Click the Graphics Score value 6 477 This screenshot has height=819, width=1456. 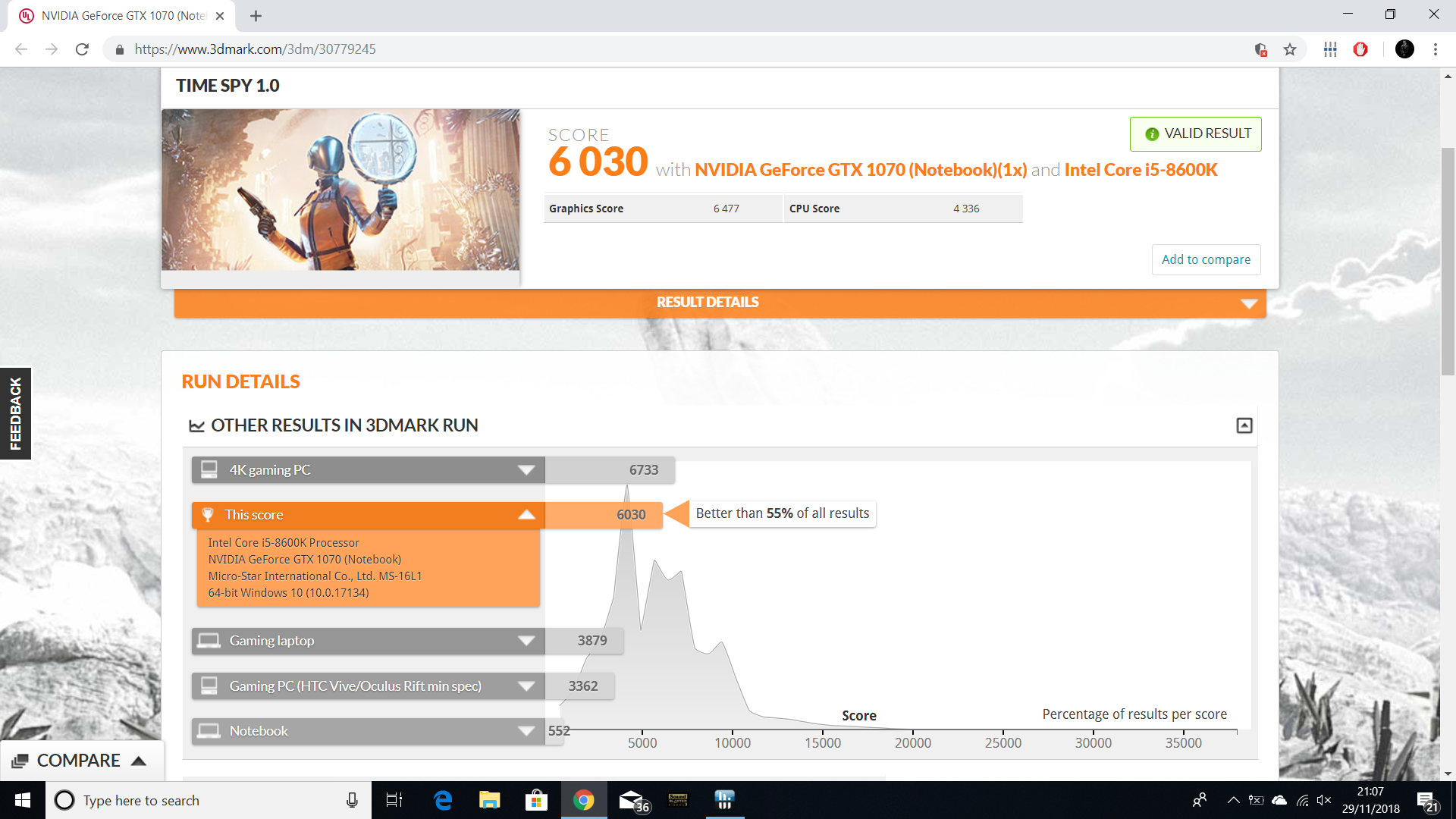coord(726,209)
